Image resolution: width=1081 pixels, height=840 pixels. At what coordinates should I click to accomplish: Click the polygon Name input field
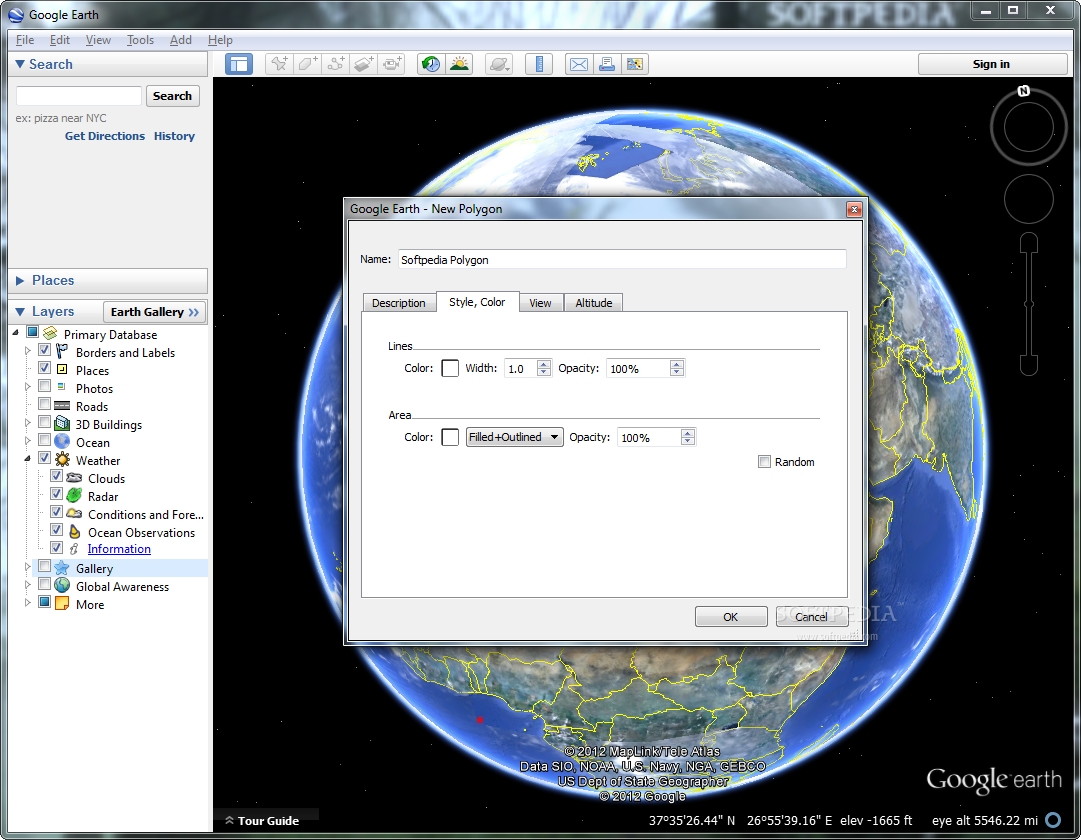coord(622,260)
